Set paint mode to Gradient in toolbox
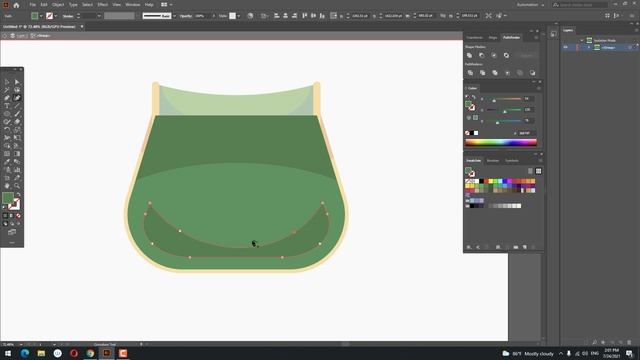The width and height of the screenshot is (640, 360). (11, 216)
